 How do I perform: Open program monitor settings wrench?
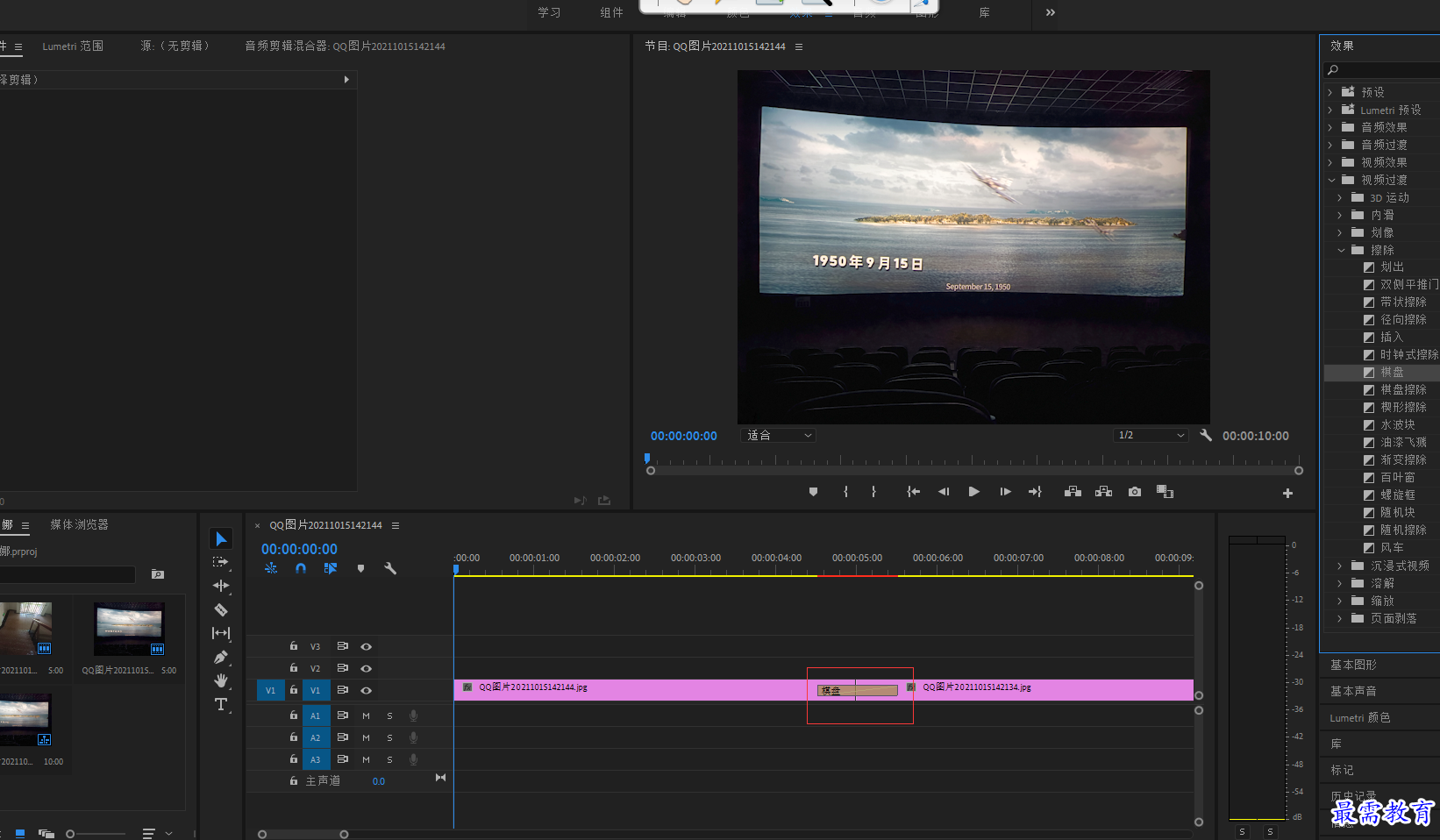(x=1206, y=435)
